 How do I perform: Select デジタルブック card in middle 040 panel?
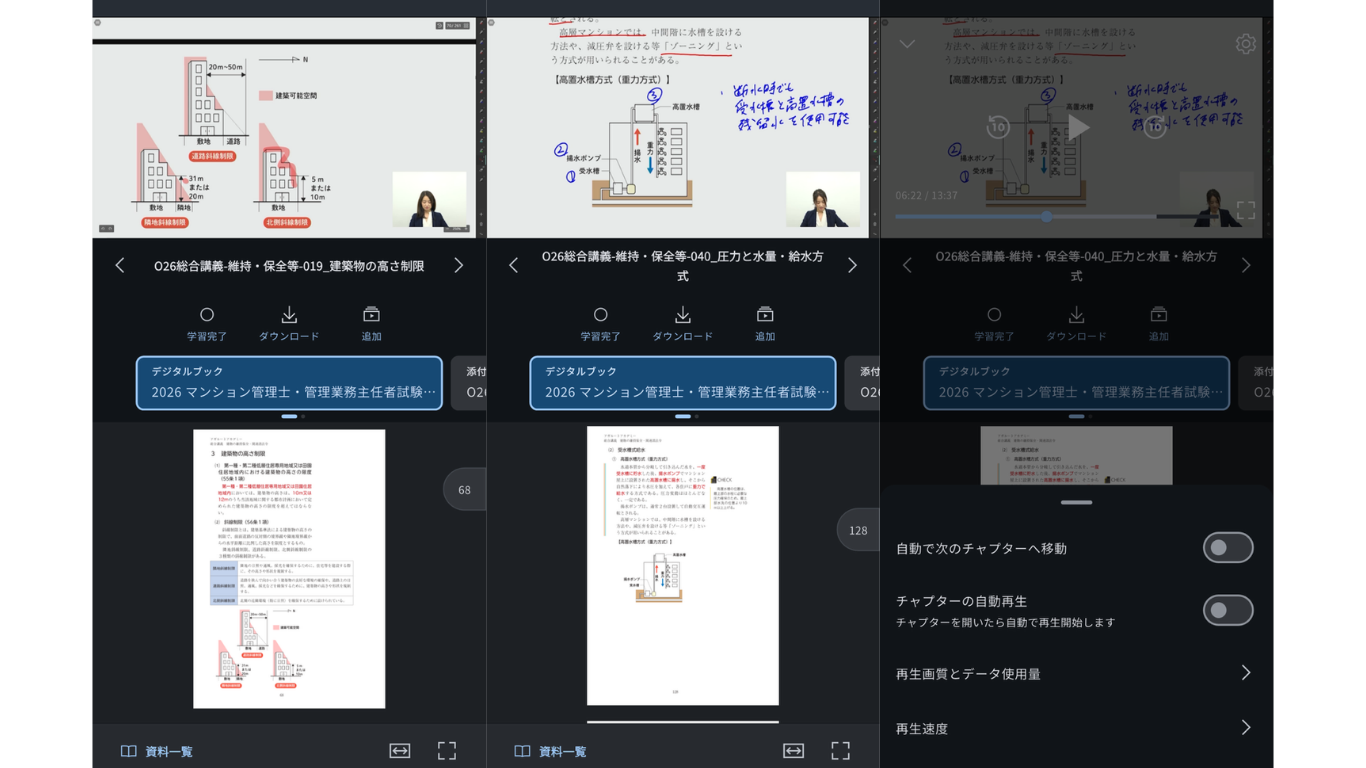tap(683, 383)
